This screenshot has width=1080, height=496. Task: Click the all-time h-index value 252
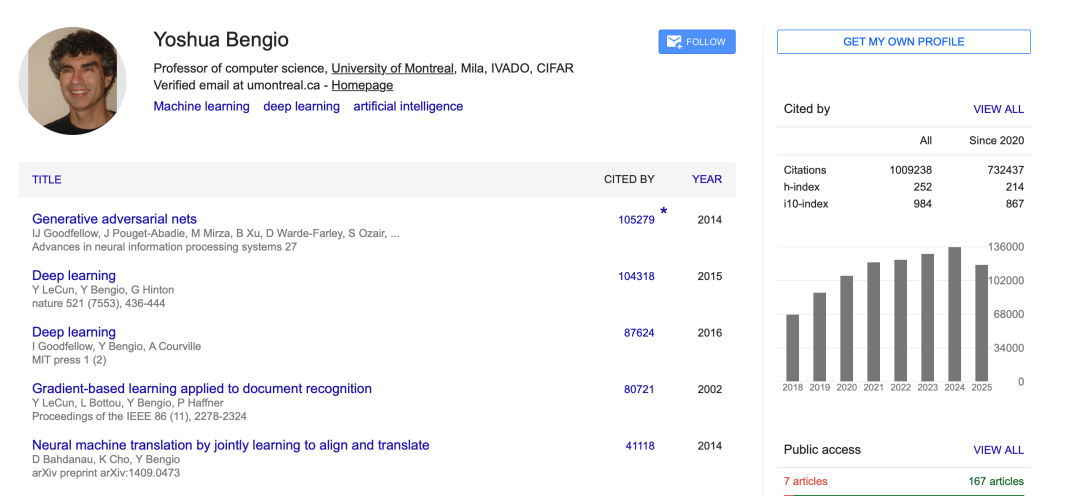tap(923, 187)
